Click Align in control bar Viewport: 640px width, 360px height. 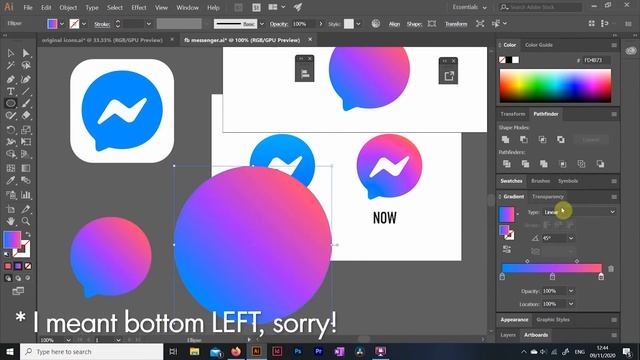(394, 24)
